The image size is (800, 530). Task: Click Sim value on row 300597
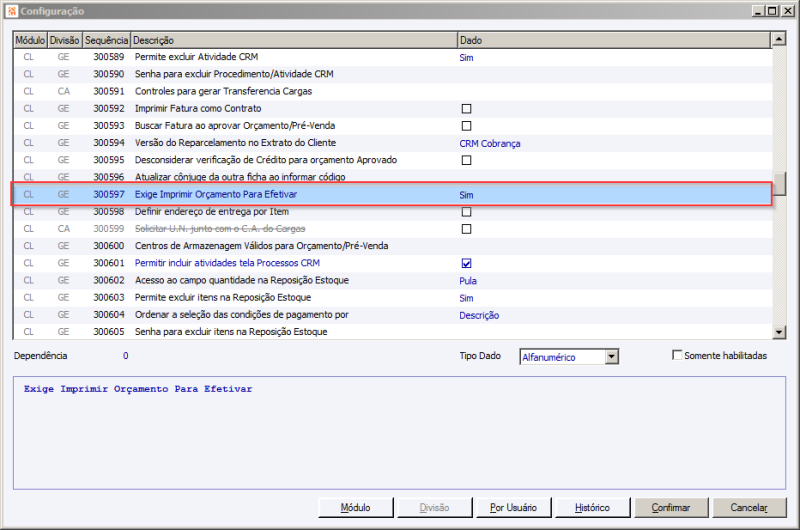tap(466, 195)
